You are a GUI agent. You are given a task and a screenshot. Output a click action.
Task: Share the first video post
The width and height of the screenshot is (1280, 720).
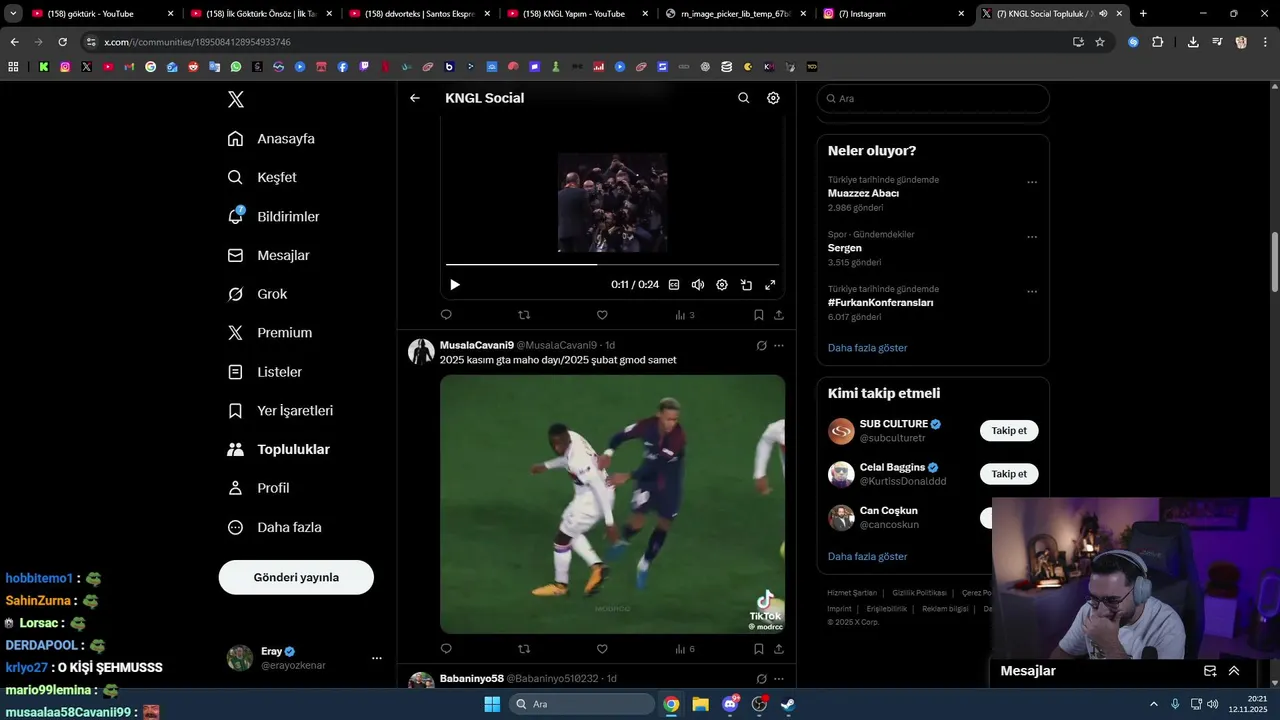pyautogui.click(x=779, y=315)
